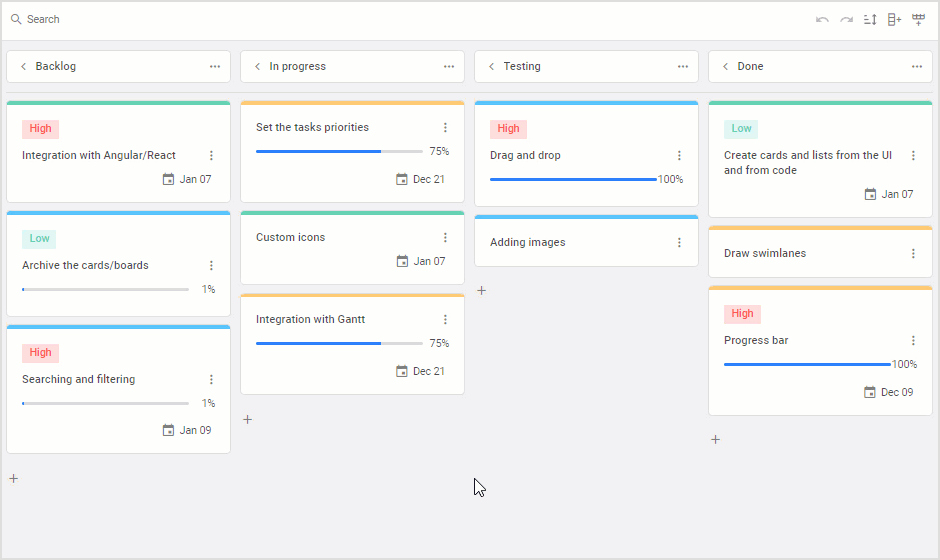Image resolution: width=940 pixels, height=560 pixels.
Task: Collapse the Done column
Action: [x=725, y=67]
